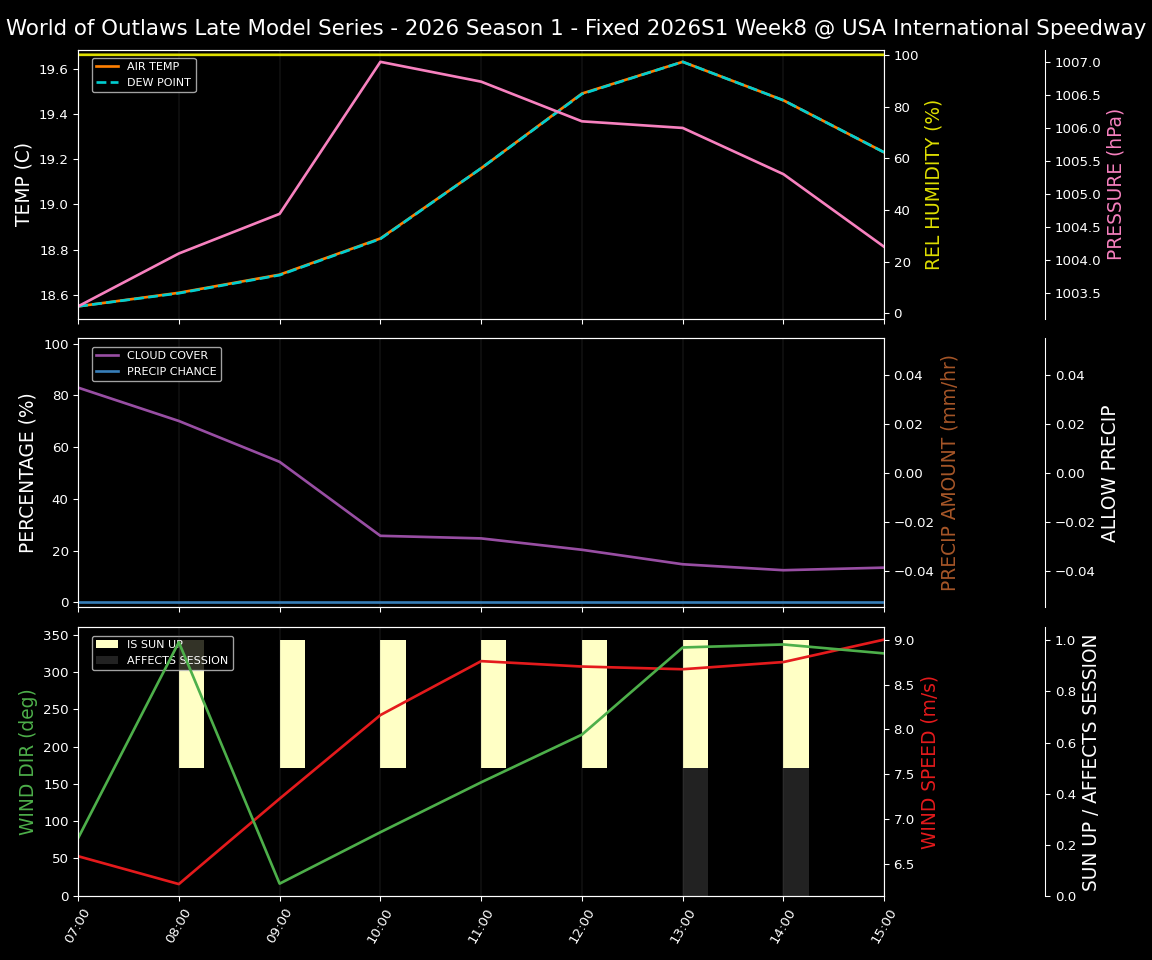Image resolution: width=1152 pixels, height=960 pixels.
Task: Click the AFFECTS SESSION gray bar at 13:00
Action: 693,830
